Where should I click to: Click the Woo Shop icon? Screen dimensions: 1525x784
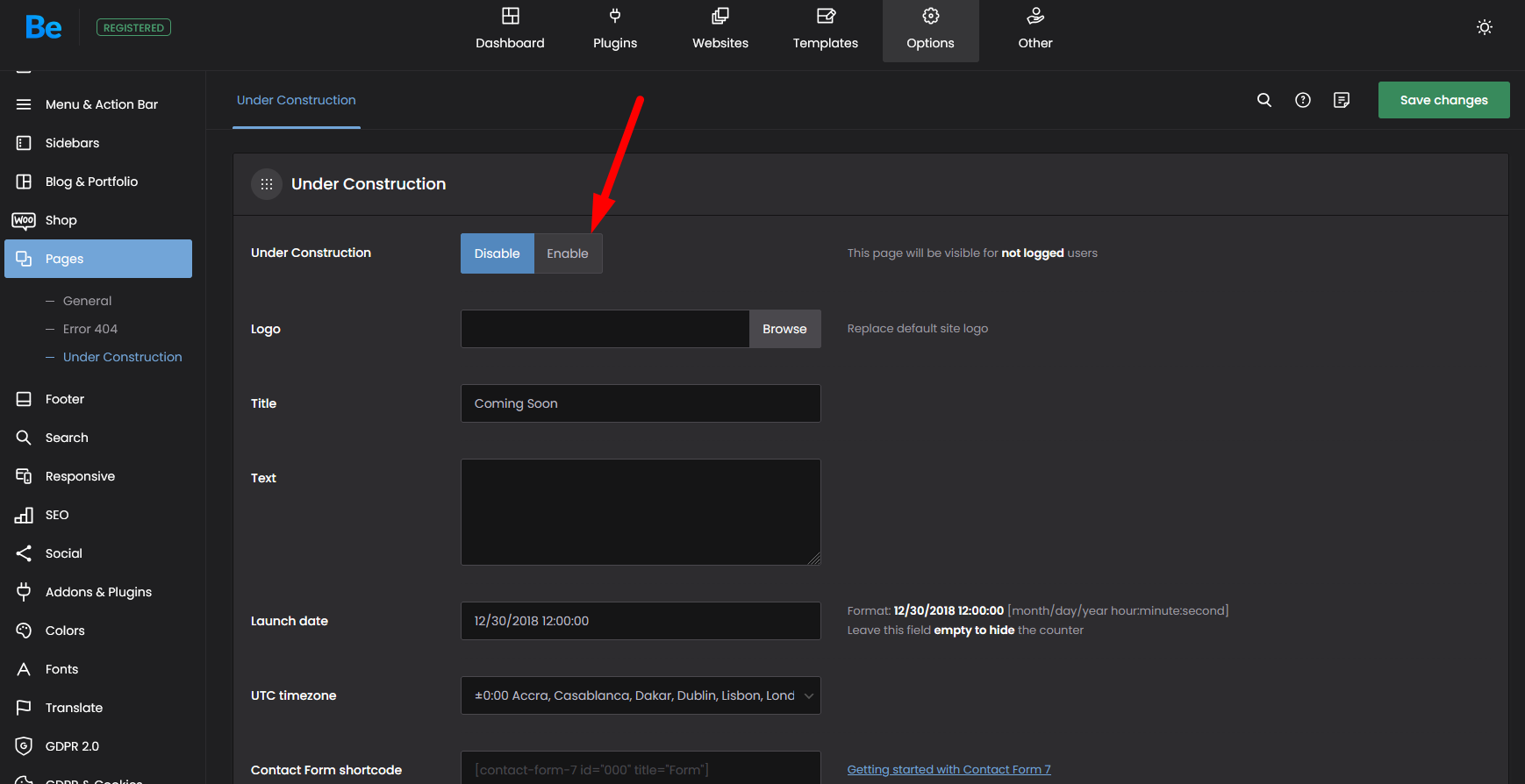[x=24, y=220]
